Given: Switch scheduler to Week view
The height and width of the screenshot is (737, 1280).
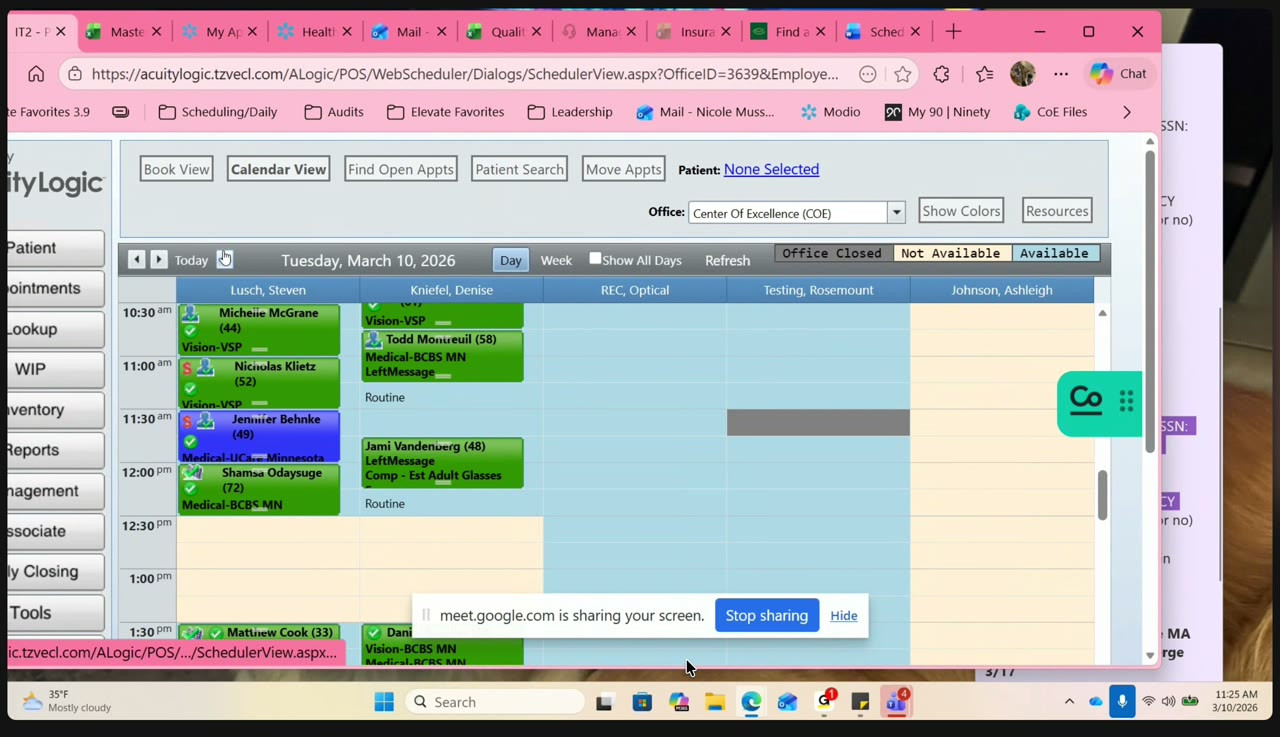Looking at the screenshot, I should coord(556,260).
